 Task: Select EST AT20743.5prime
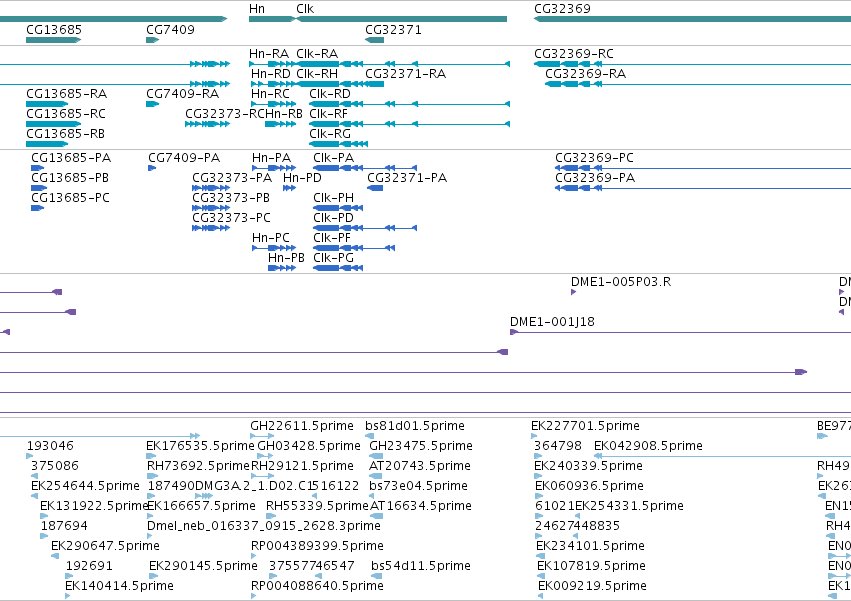pos(420,466)
